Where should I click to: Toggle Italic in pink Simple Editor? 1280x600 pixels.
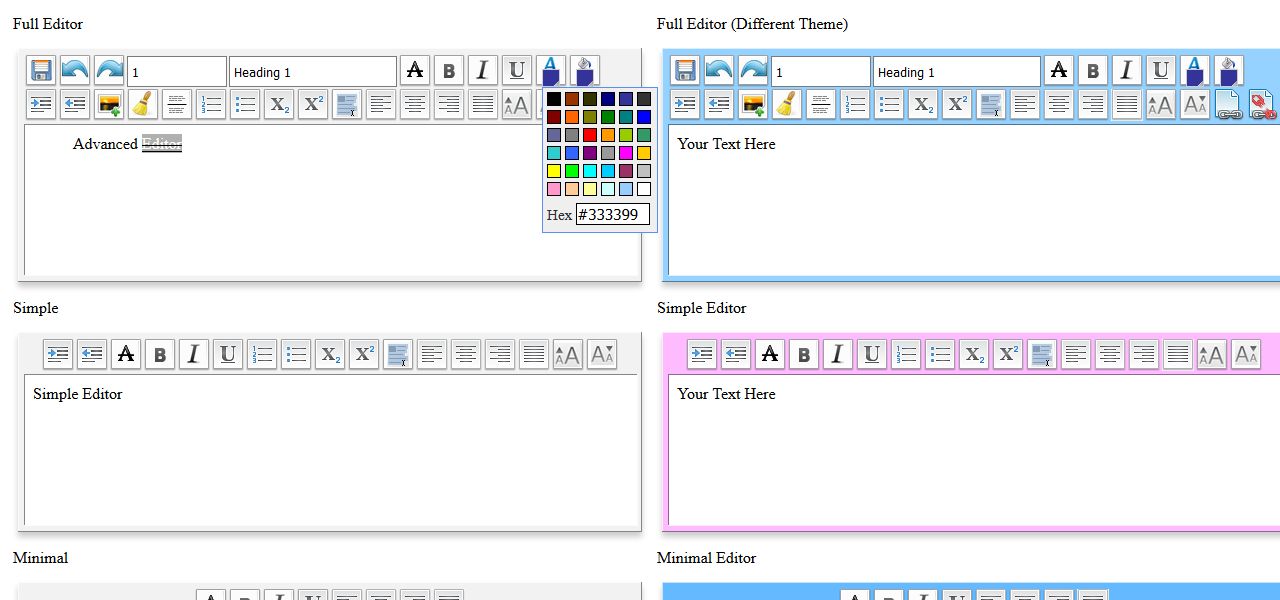[x=838, y=354]
